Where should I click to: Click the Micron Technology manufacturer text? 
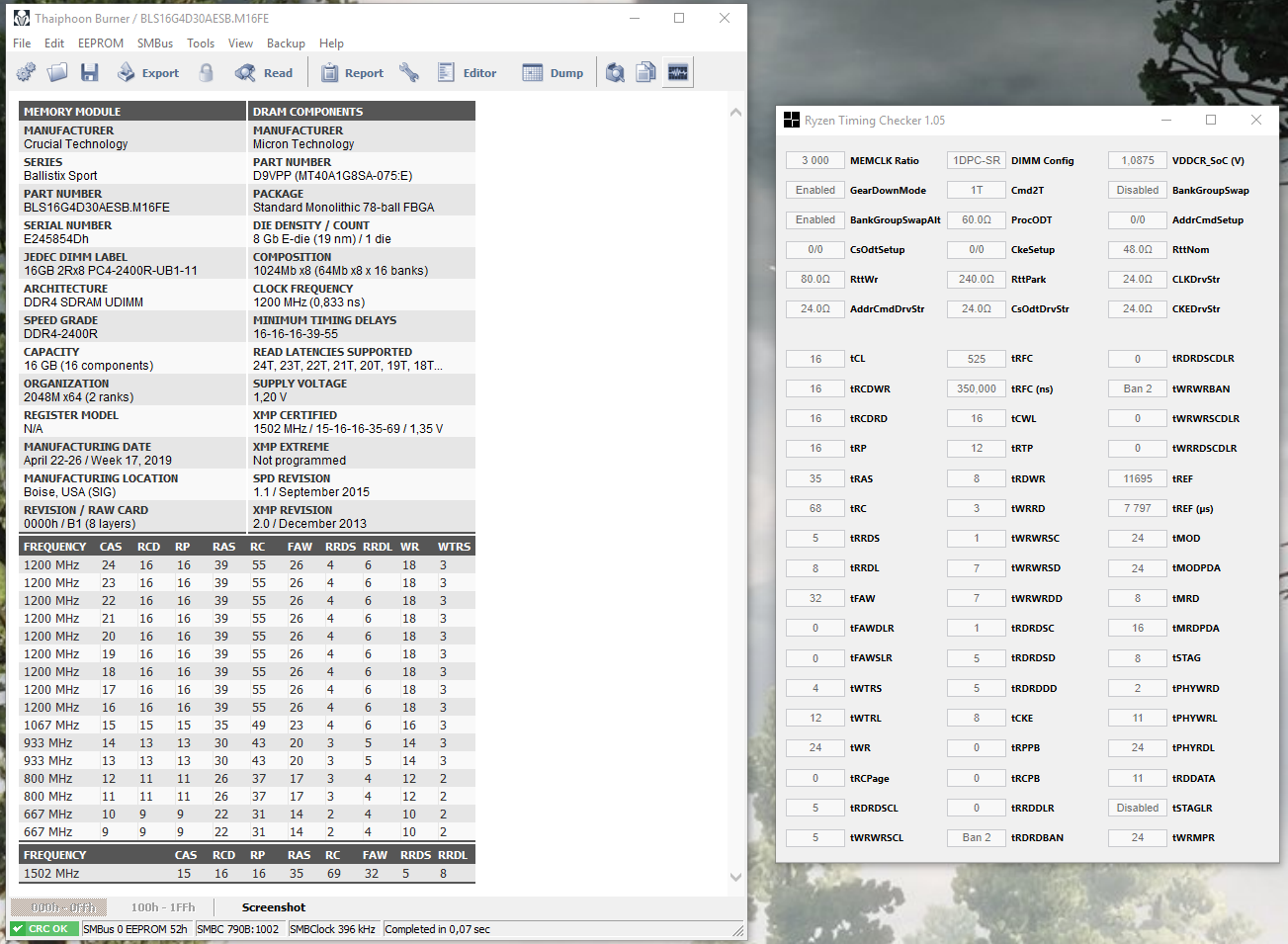tap(303, 144)
